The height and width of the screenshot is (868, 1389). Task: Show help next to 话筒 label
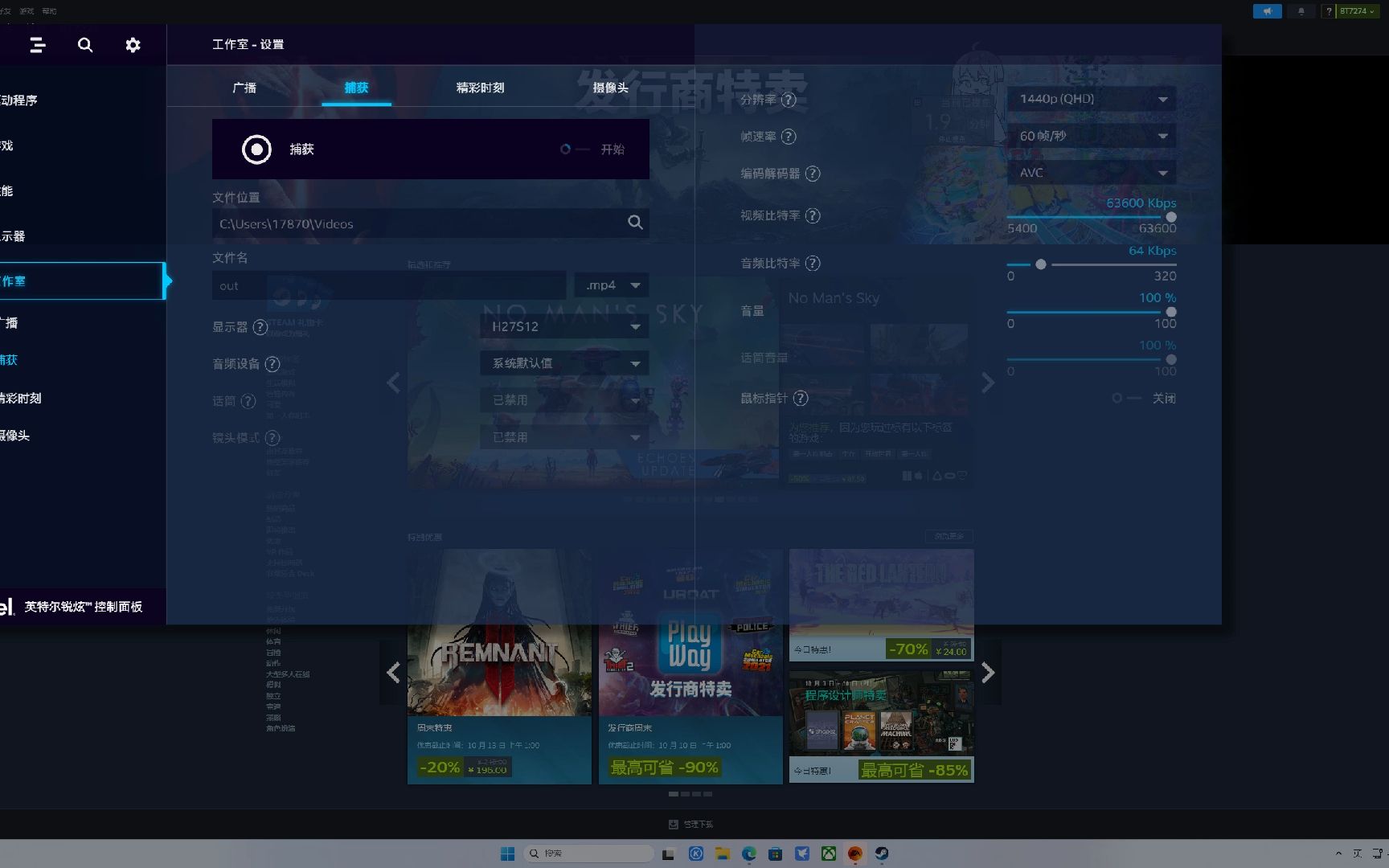(248, 401)
